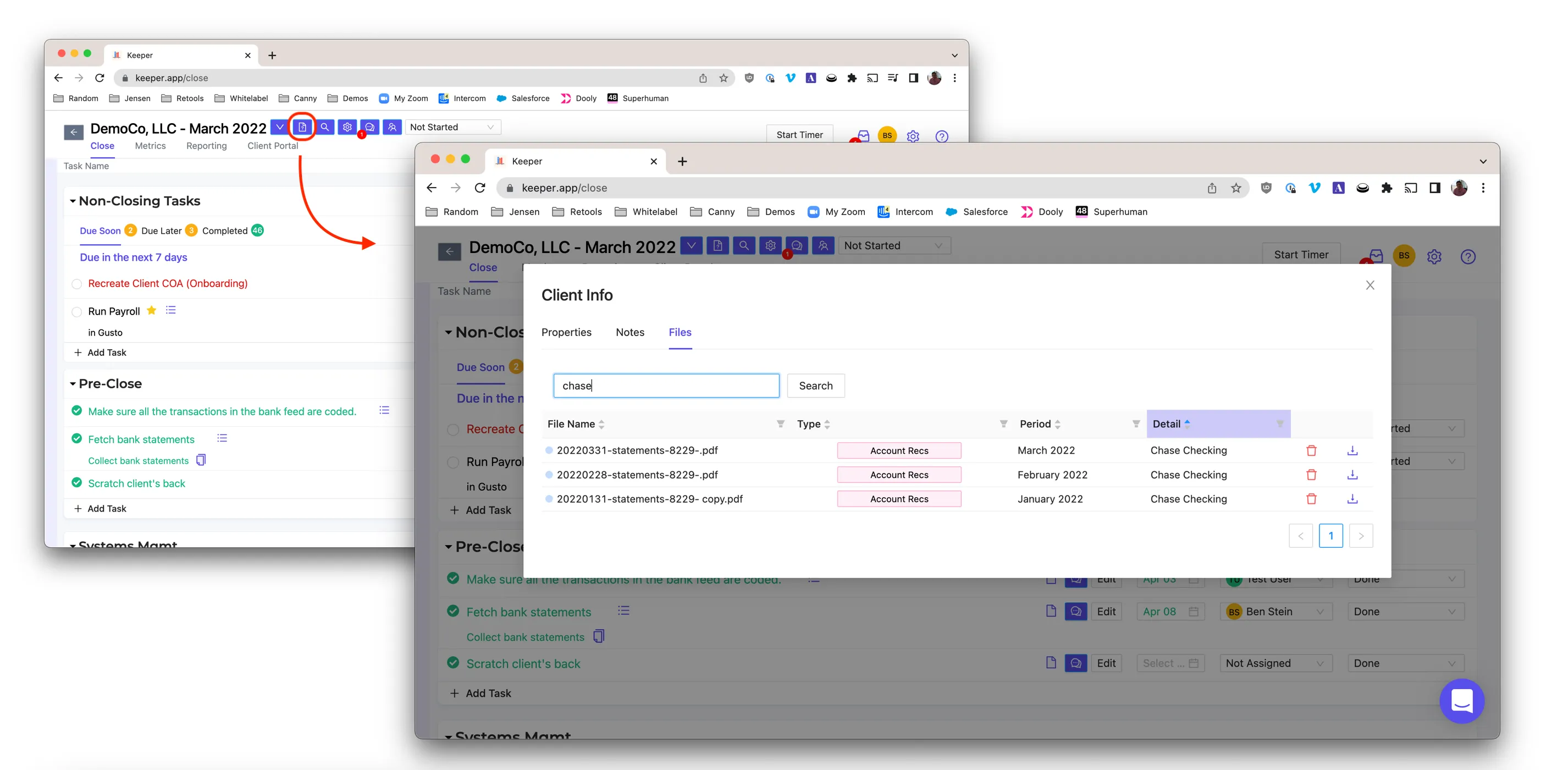Mark Run Payroll complete in back window
Screen dimensions: 1568x770
[x=77, y=312]
